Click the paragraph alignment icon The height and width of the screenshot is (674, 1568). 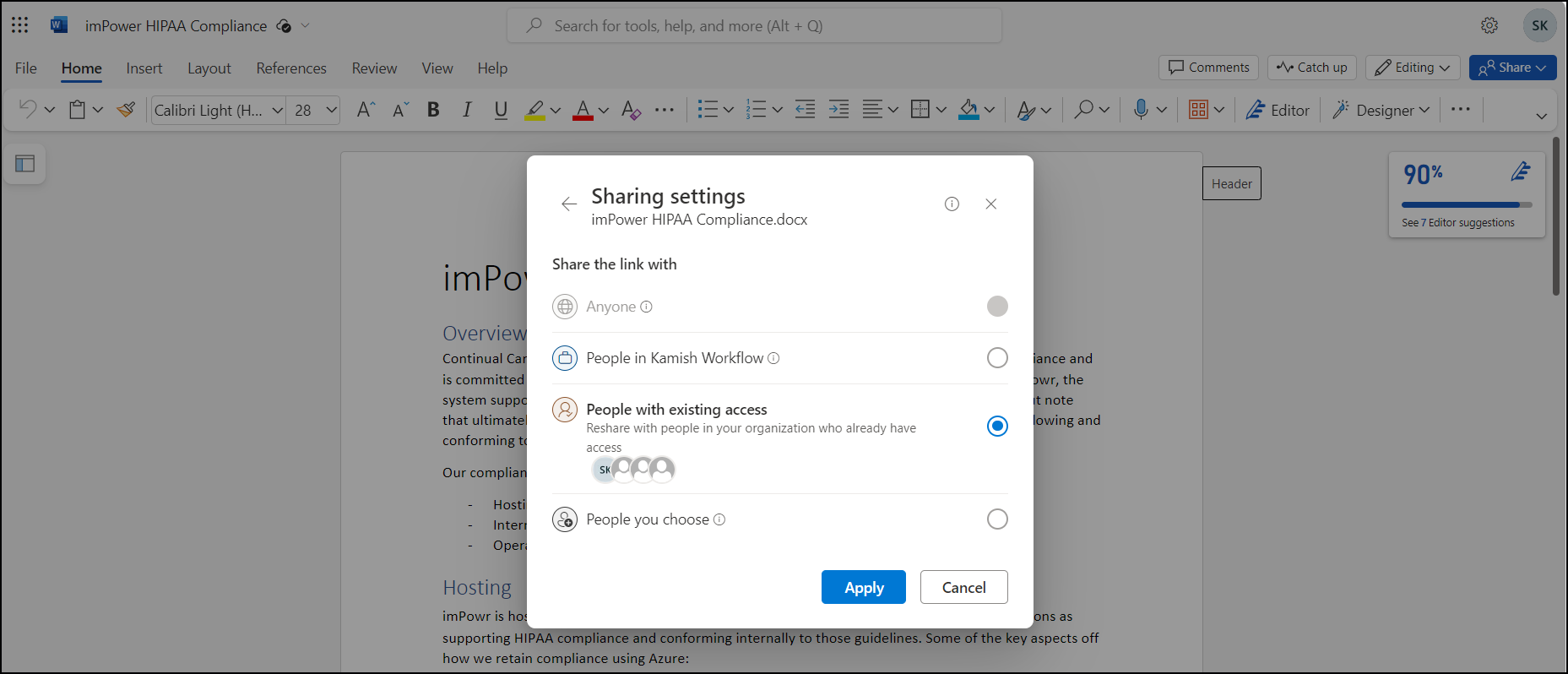(872, 110)
